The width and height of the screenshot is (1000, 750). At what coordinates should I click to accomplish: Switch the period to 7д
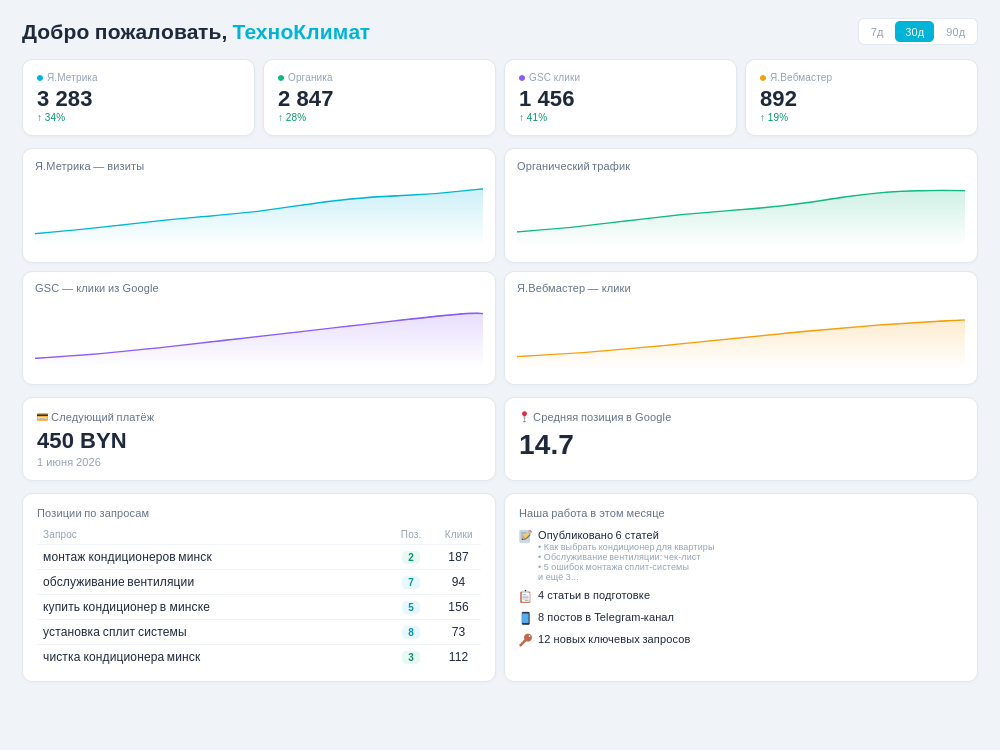click(x=877, y=32)
